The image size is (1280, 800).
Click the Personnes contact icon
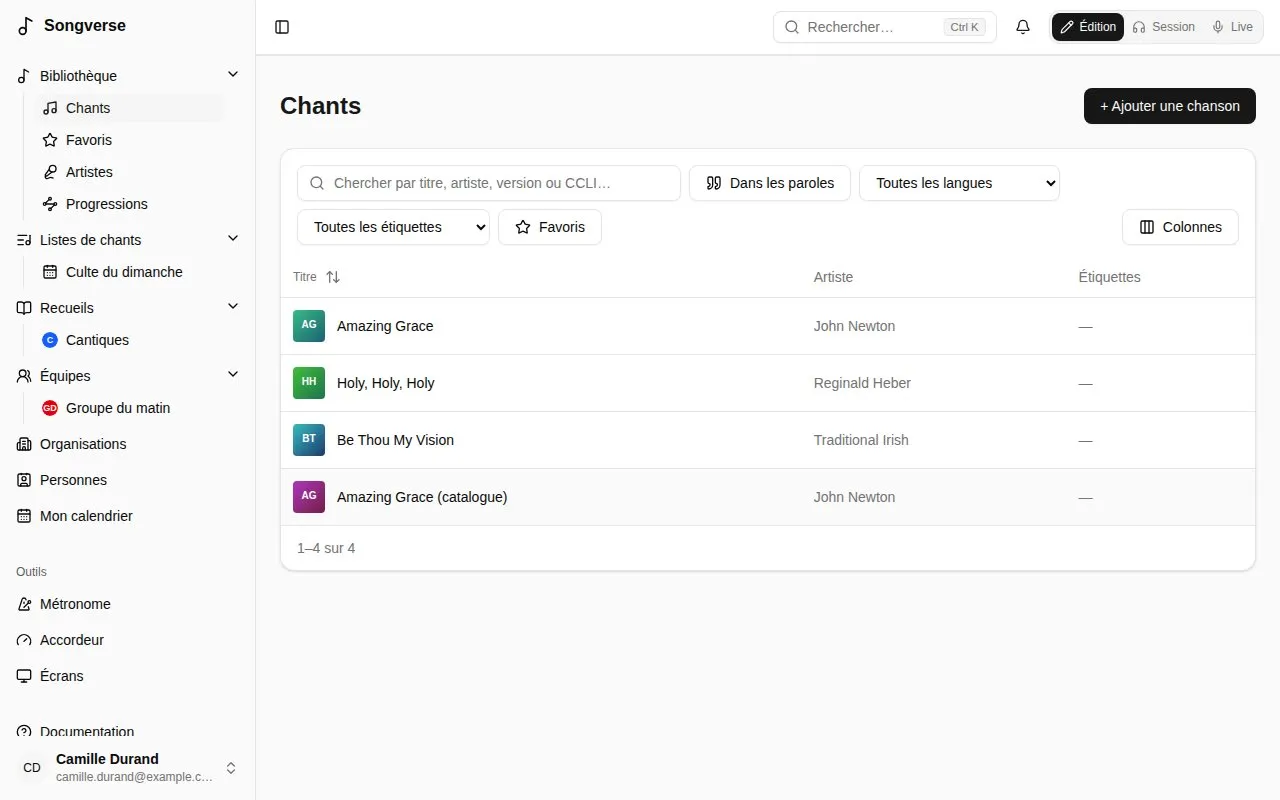click(24, 480)
